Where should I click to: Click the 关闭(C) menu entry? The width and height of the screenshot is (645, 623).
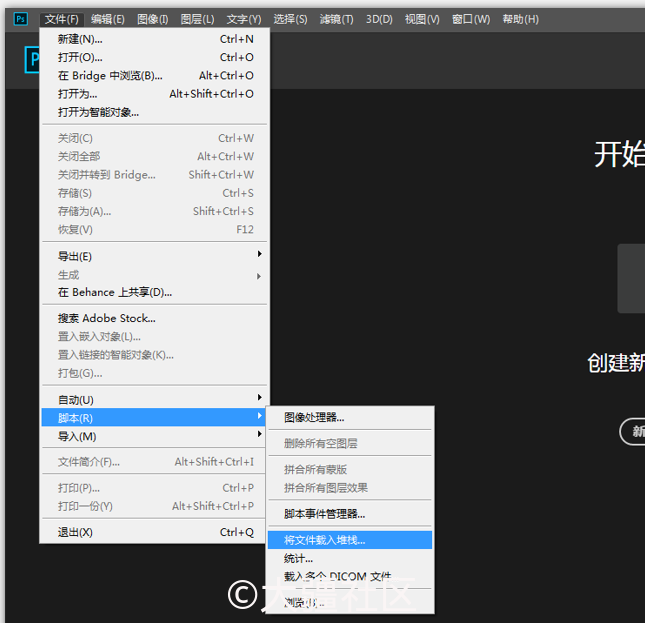click(155, 138)
